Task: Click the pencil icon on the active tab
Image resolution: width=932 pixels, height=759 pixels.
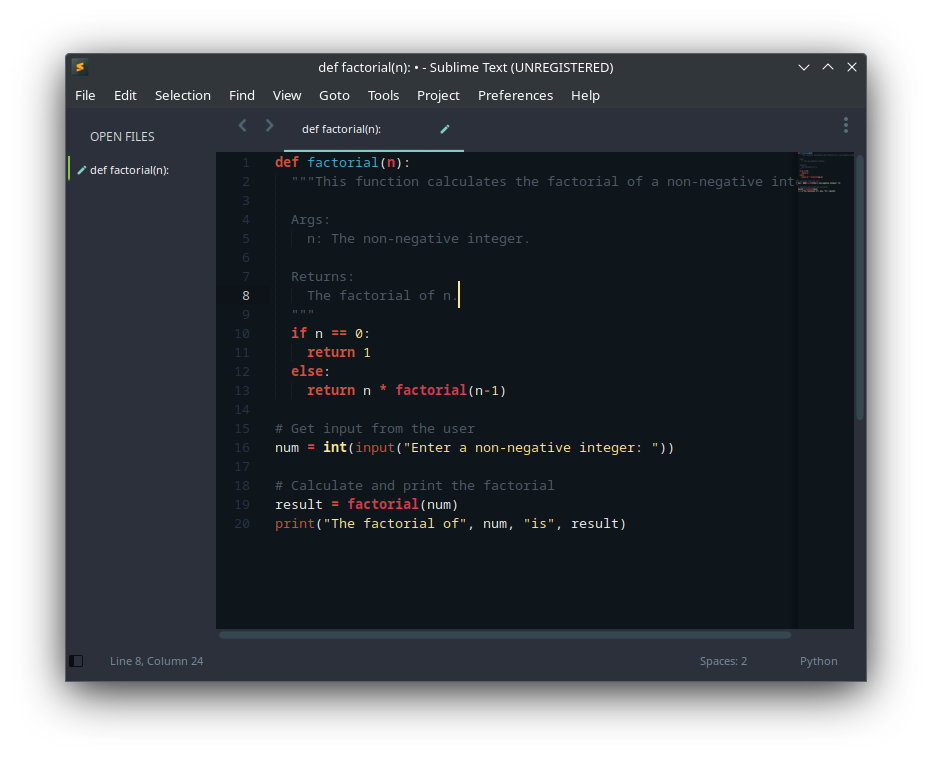Action: [444, 129]
